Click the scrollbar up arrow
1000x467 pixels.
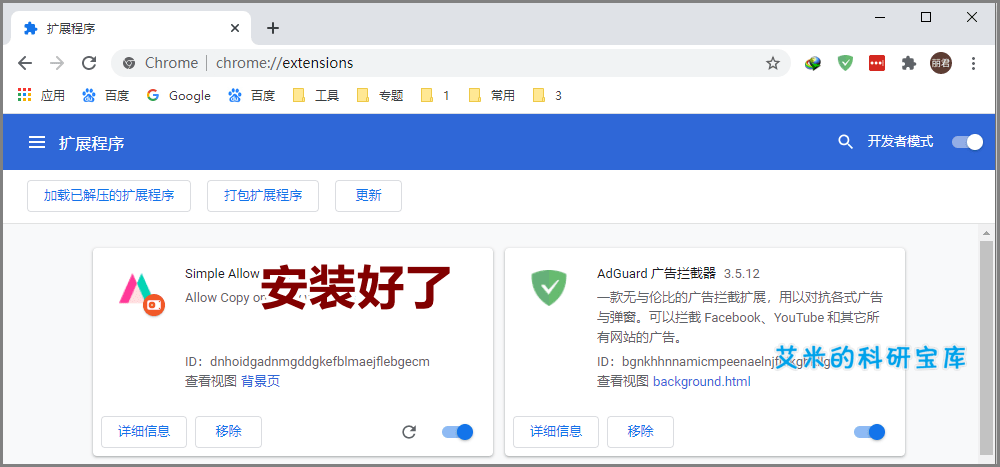[x=987, y=233]
